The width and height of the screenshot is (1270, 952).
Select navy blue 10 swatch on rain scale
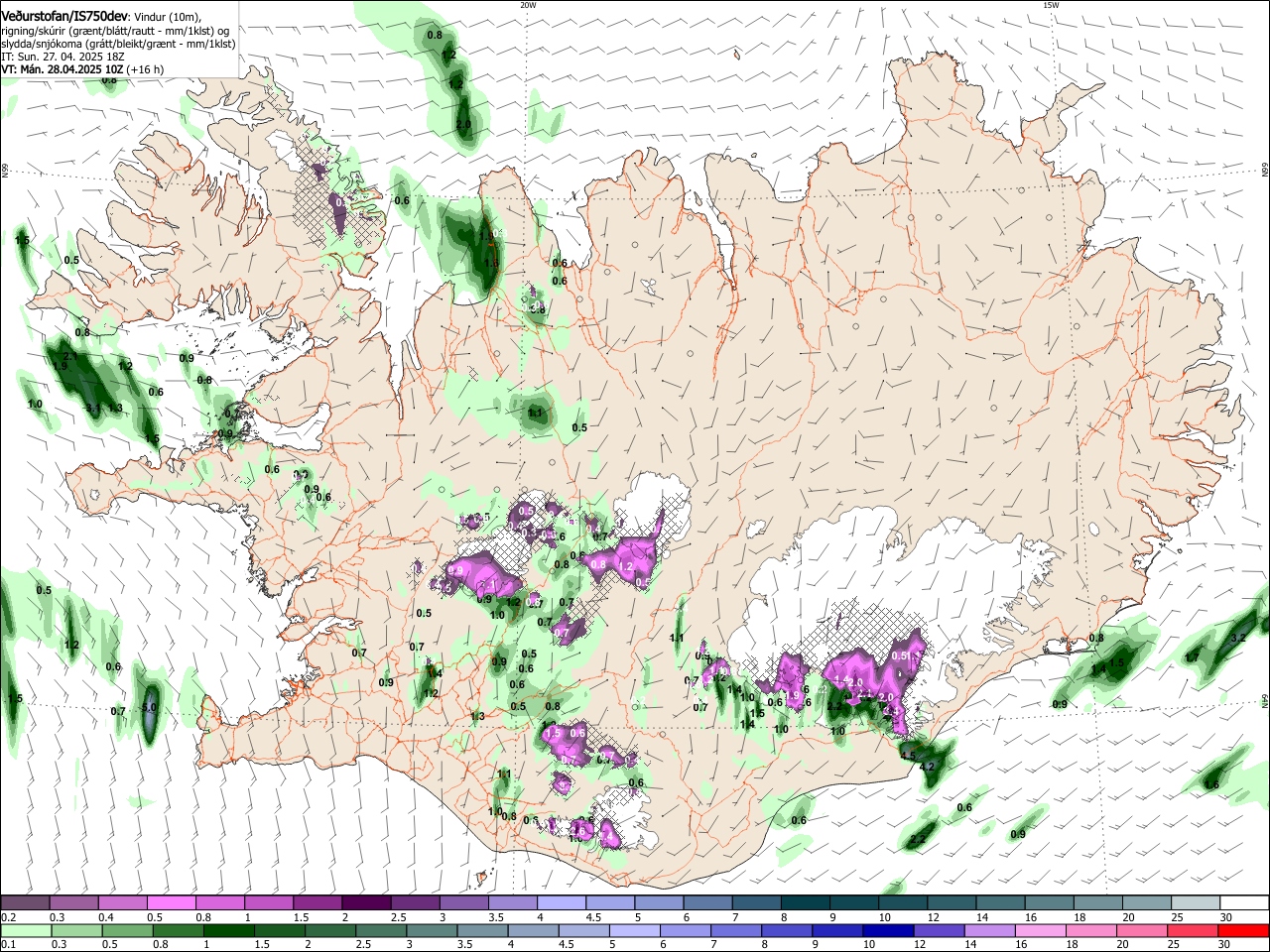pos(886,930)
